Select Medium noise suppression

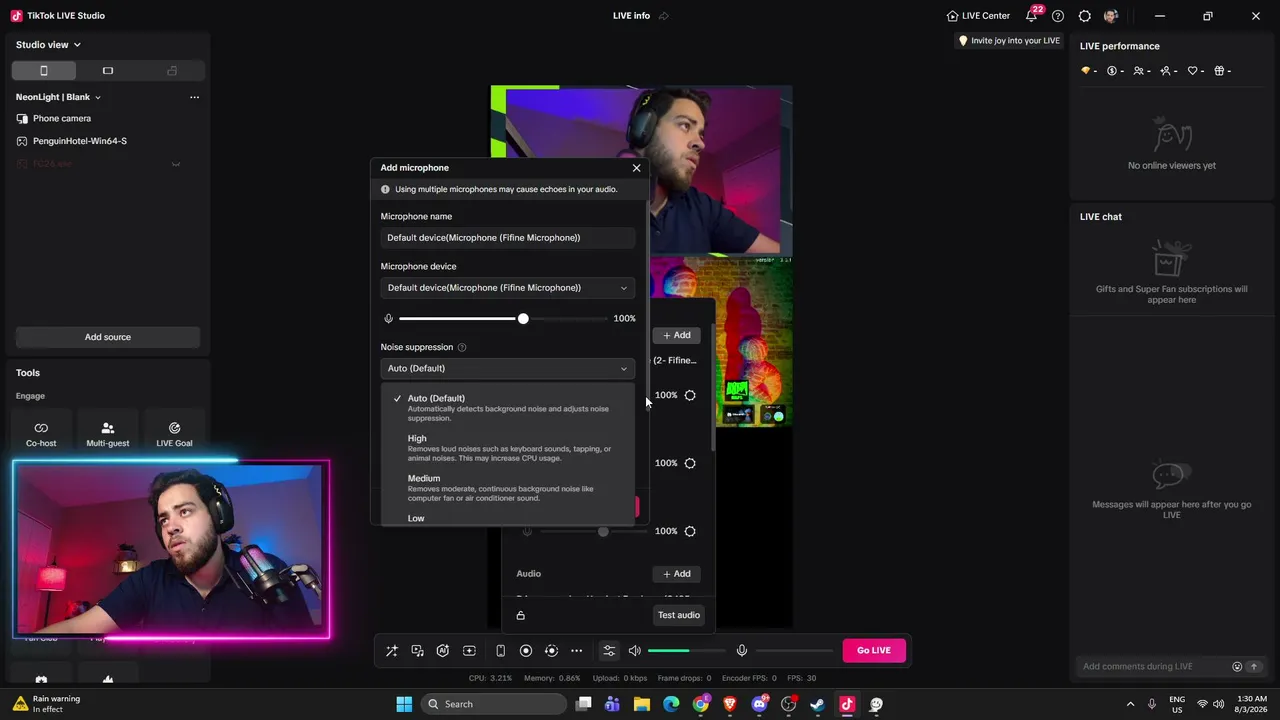coord(508,488)
